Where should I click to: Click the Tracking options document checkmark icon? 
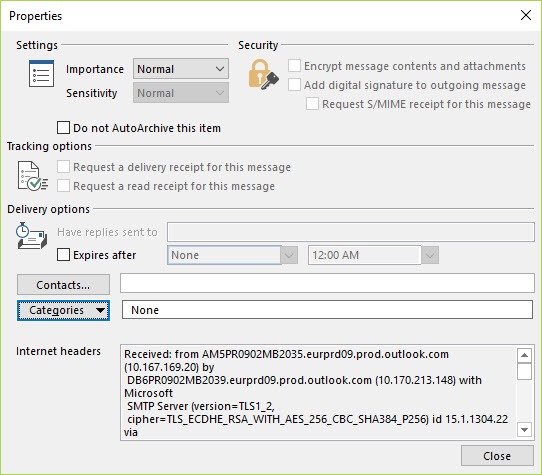(x=33, y=176)
